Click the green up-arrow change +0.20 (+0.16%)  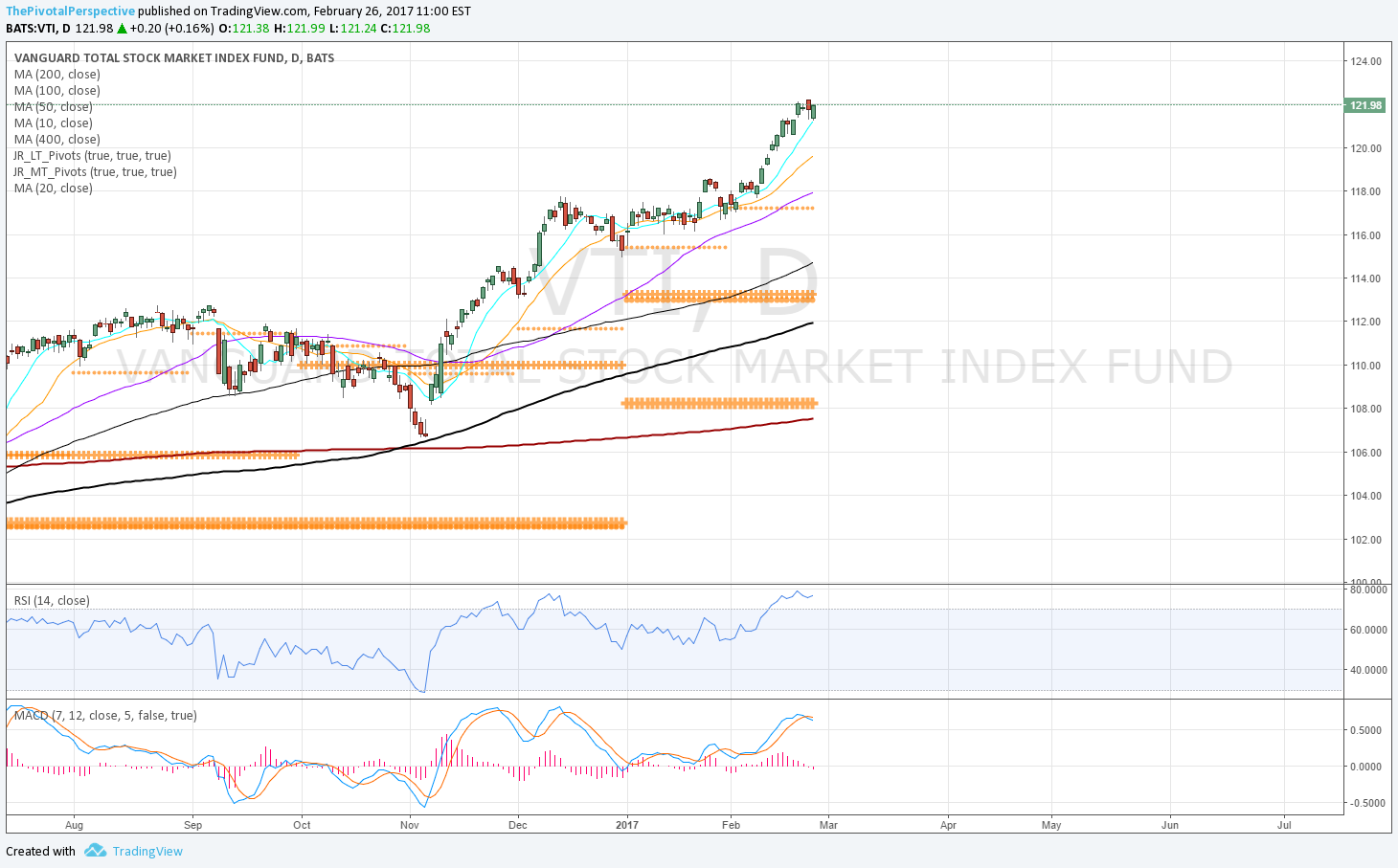tap(166, 28)
